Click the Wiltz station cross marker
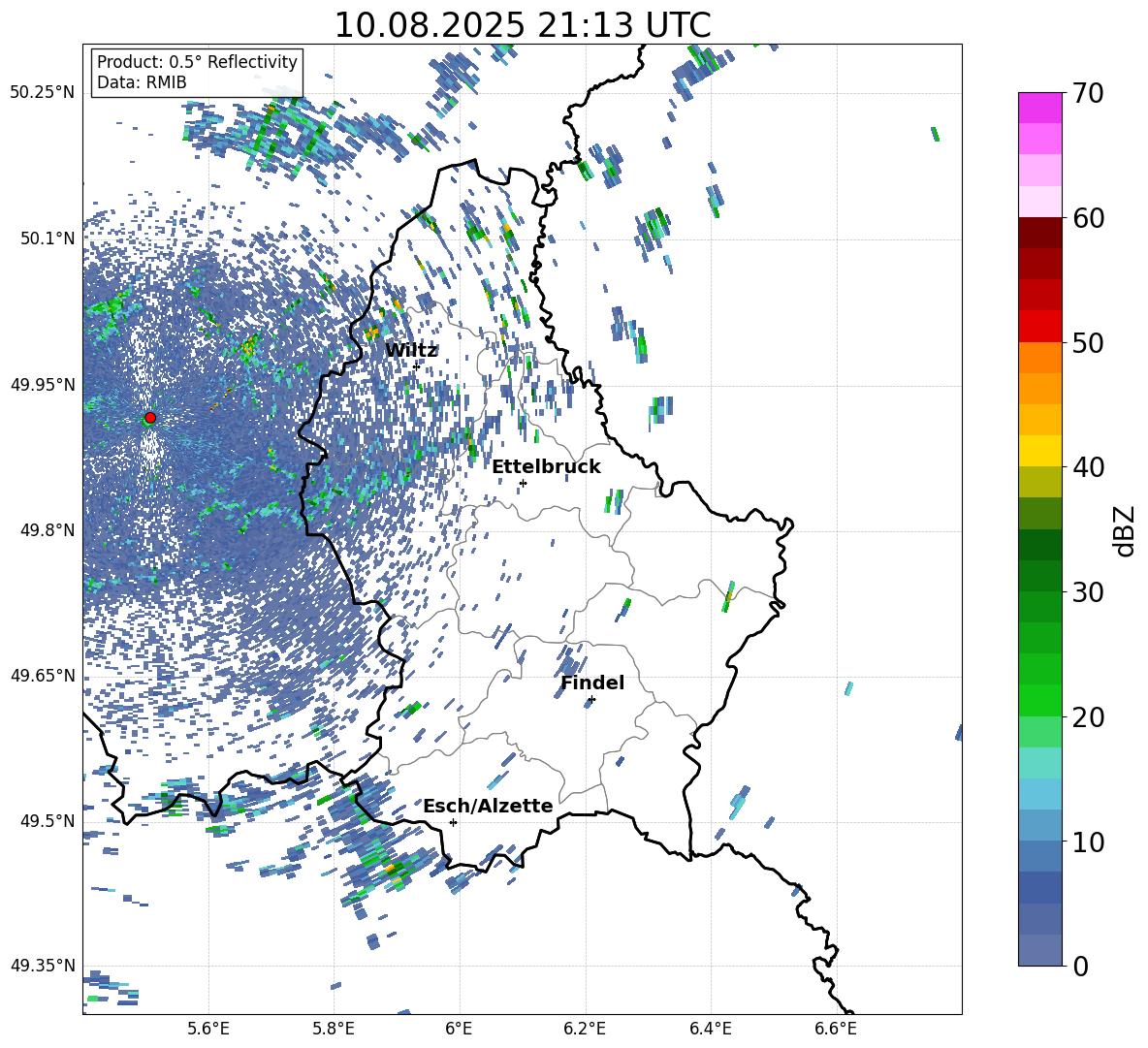 (x=417, y=366)
